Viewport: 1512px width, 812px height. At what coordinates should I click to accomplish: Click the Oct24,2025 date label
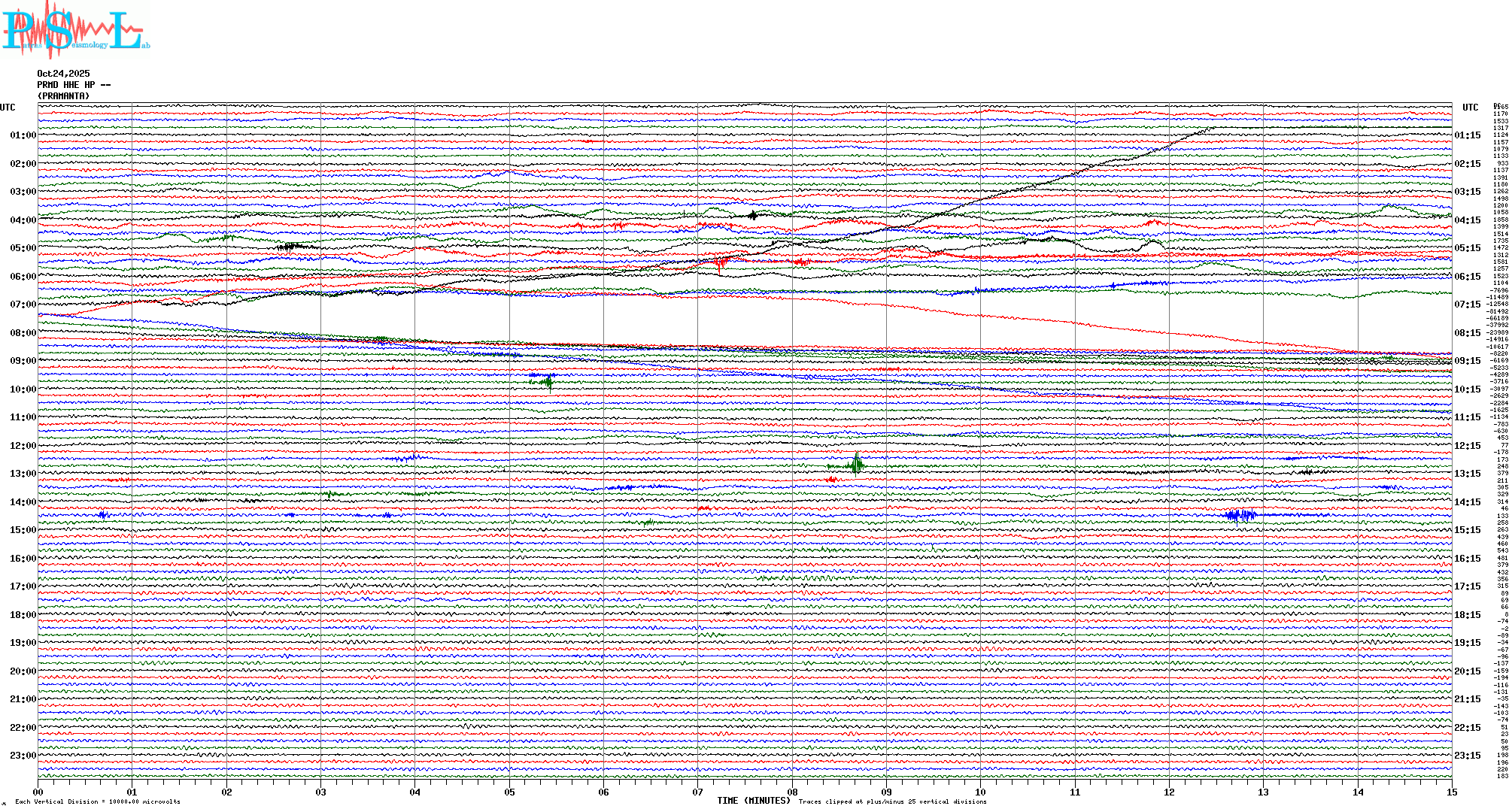pos(63,74)
